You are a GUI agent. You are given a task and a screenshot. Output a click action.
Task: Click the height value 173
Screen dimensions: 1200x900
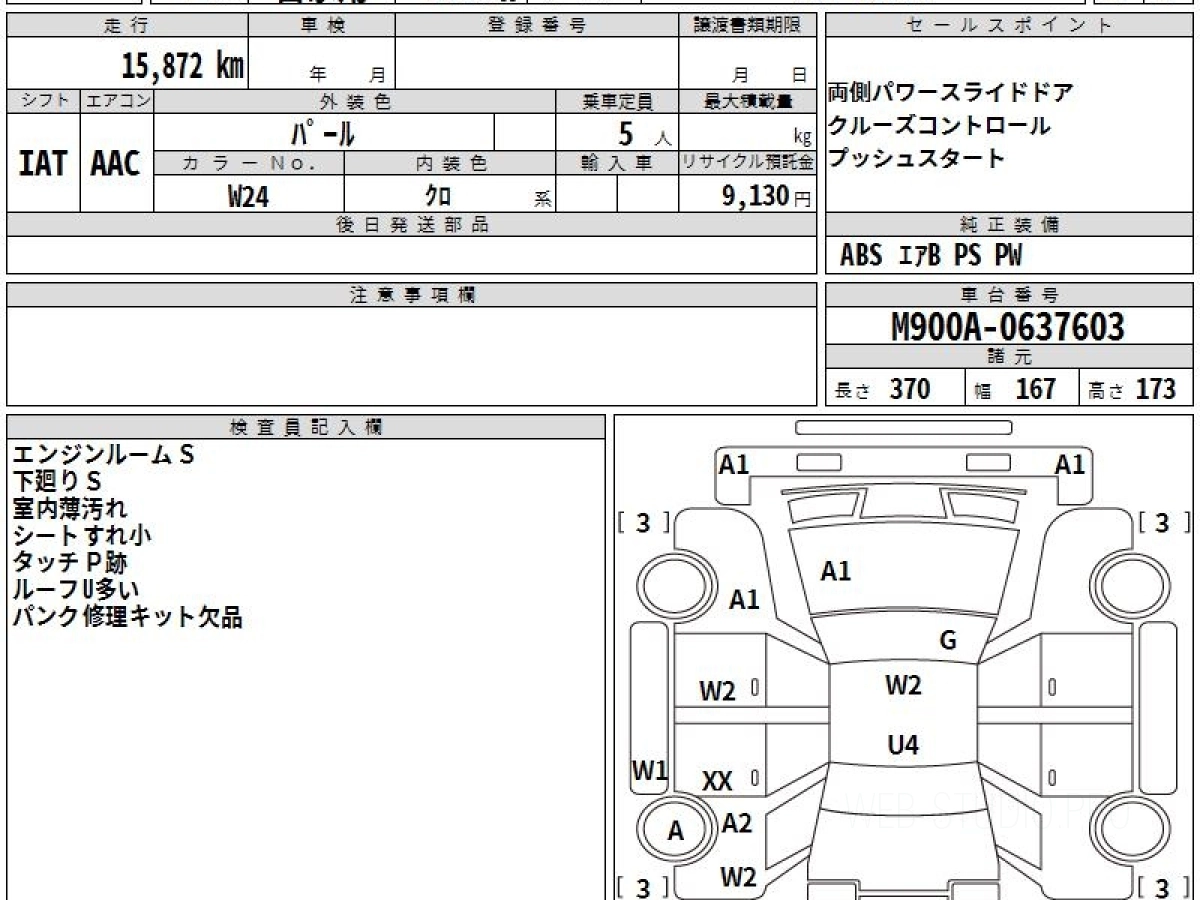1156,389
